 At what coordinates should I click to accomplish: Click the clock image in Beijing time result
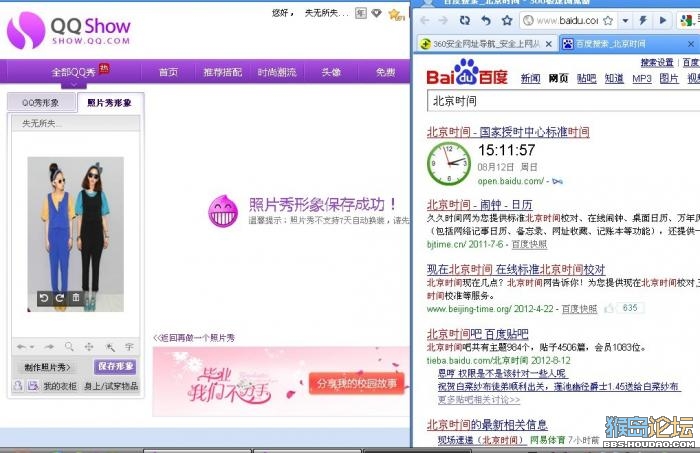(449, 164)
